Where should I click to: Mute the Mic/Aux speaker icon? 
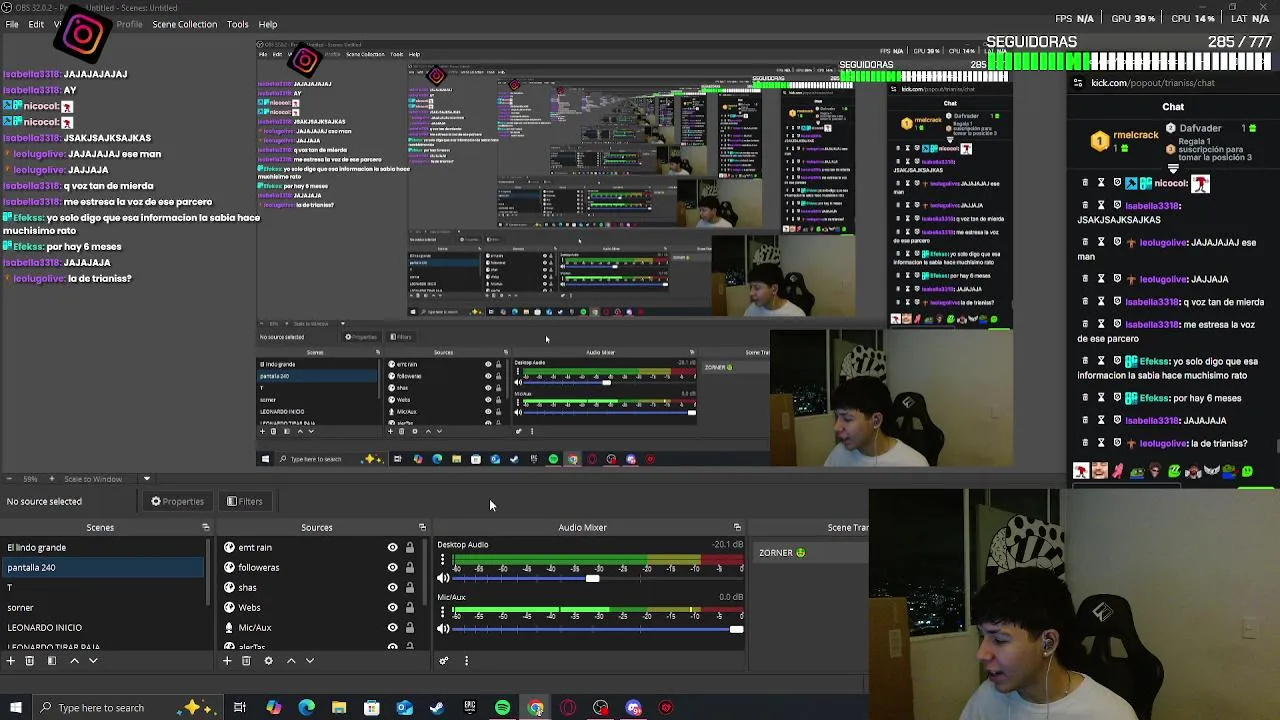click(x=444, y=629)
